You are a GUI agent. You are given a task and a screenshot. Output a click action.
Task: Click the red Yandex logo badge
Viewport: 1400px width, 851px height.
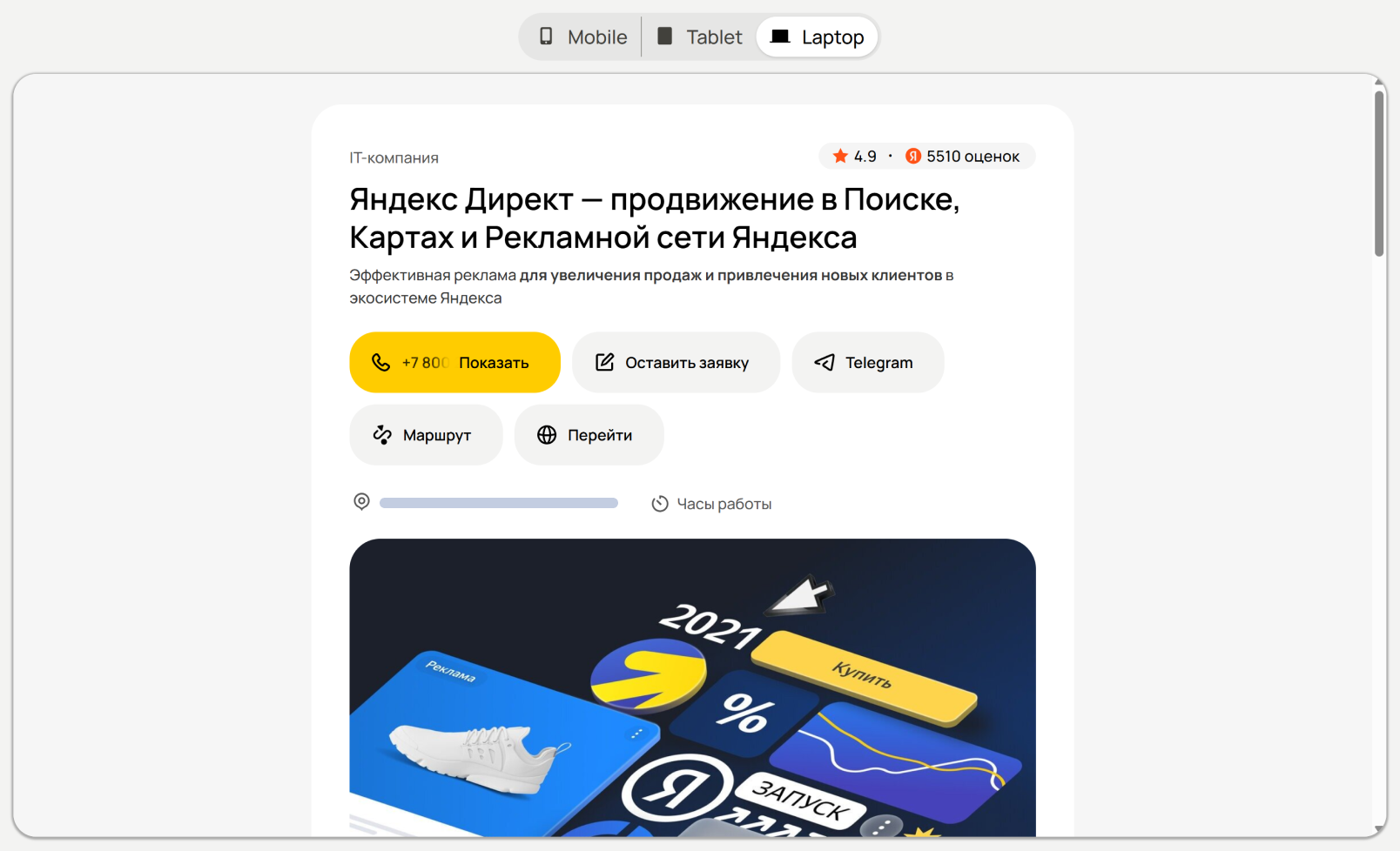coord(913,156)
